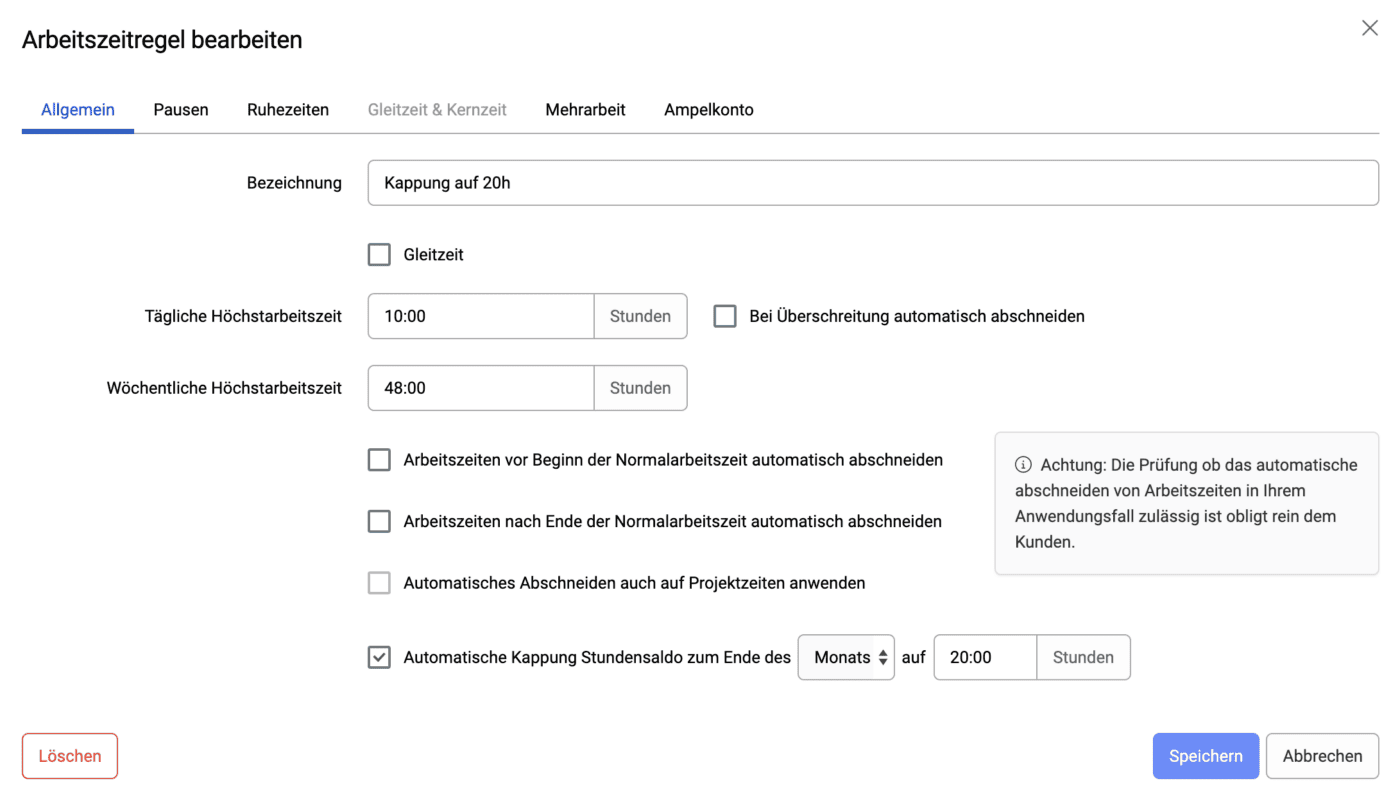Click the Achtung notice text
1400x799 pixels.
coord(1187,503)
